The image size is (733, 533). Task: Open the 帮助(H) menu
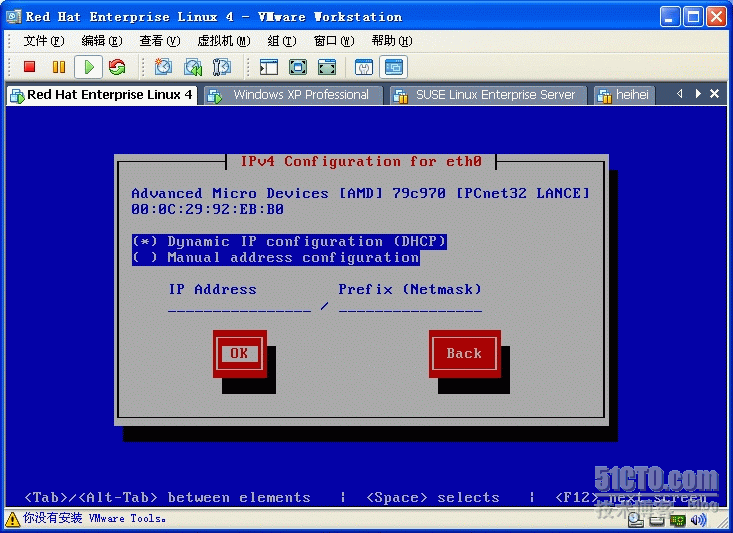[x=392, y=41]
